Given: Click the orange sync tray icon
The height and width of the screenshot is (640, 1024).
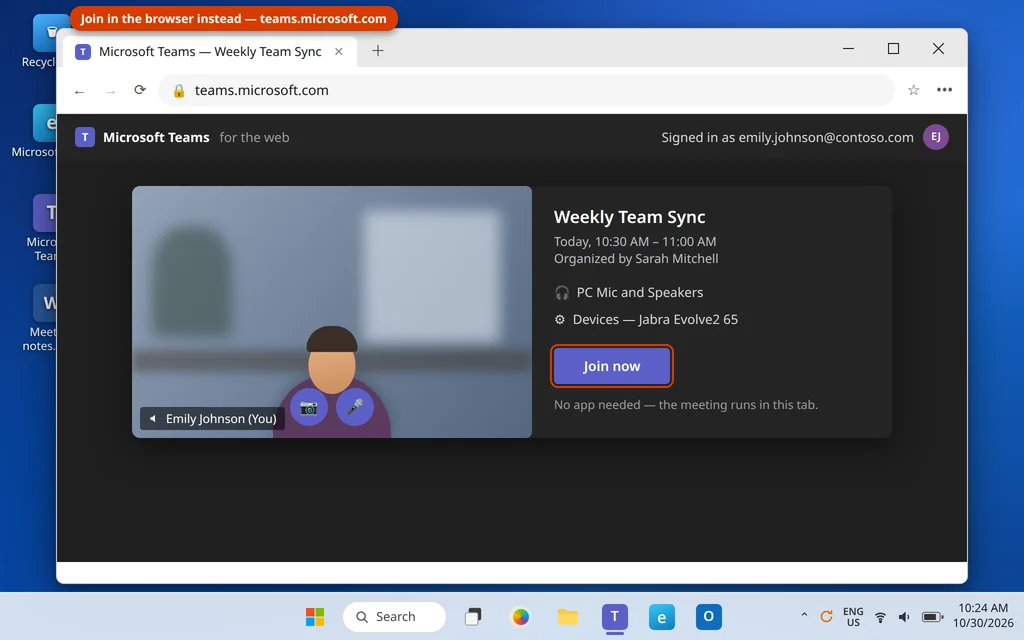Looking at the screenshot, I should (826, 616).
